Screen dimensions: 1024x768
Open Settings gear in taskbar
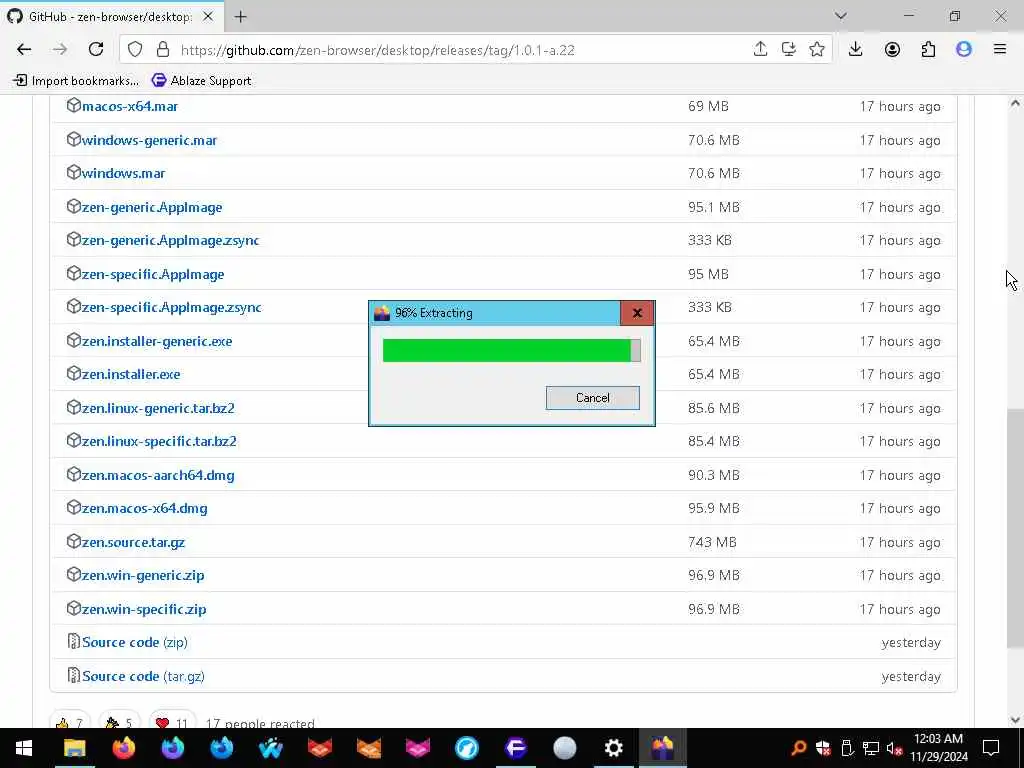click(613, 748)
